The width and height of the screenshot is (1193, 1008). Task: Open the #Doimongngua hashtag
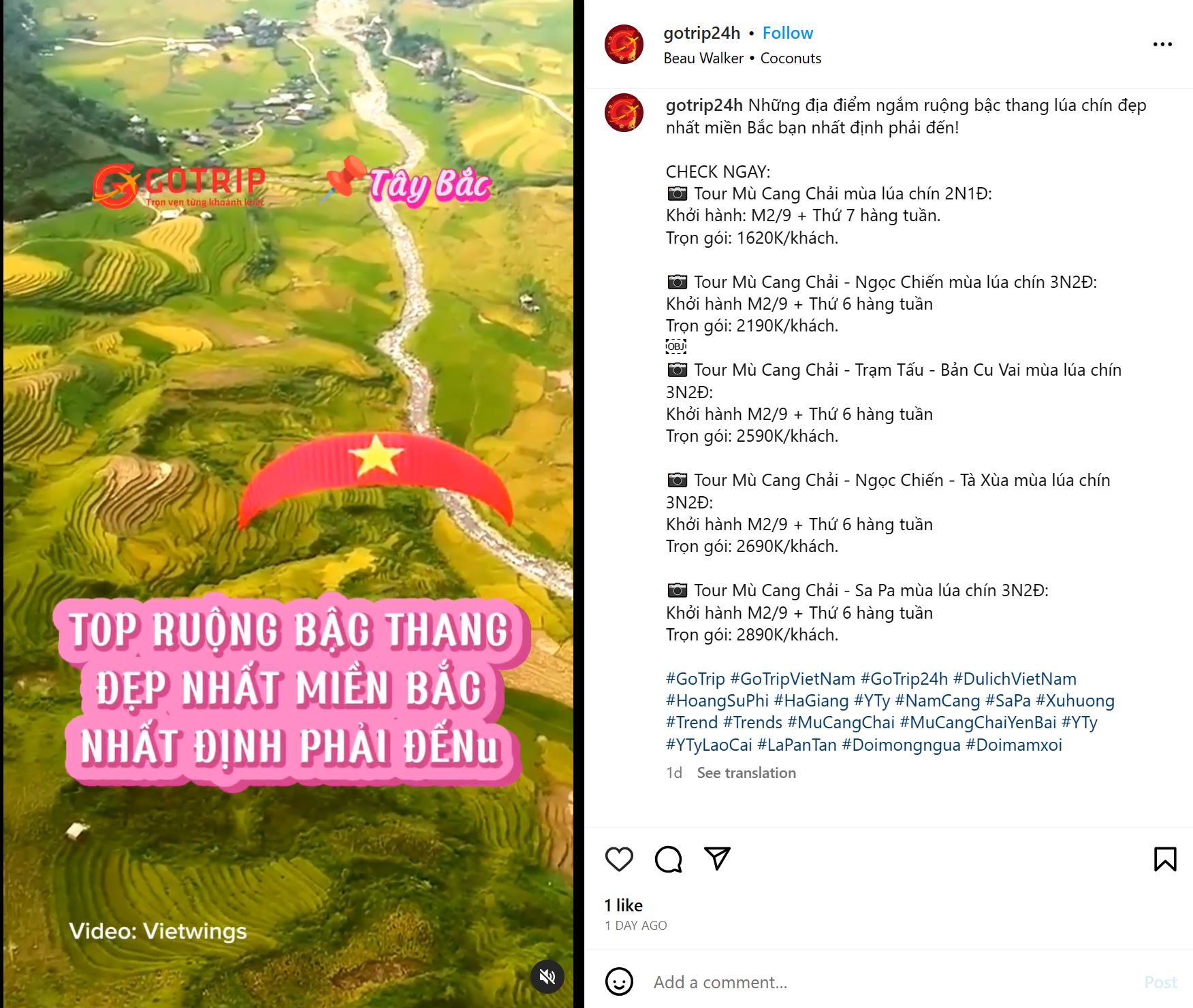tap(901, 745)
